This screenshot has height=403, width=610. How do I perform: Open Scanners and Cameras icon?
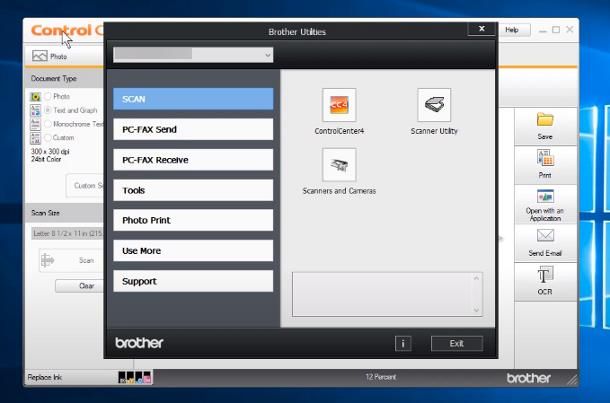(339, 165)
